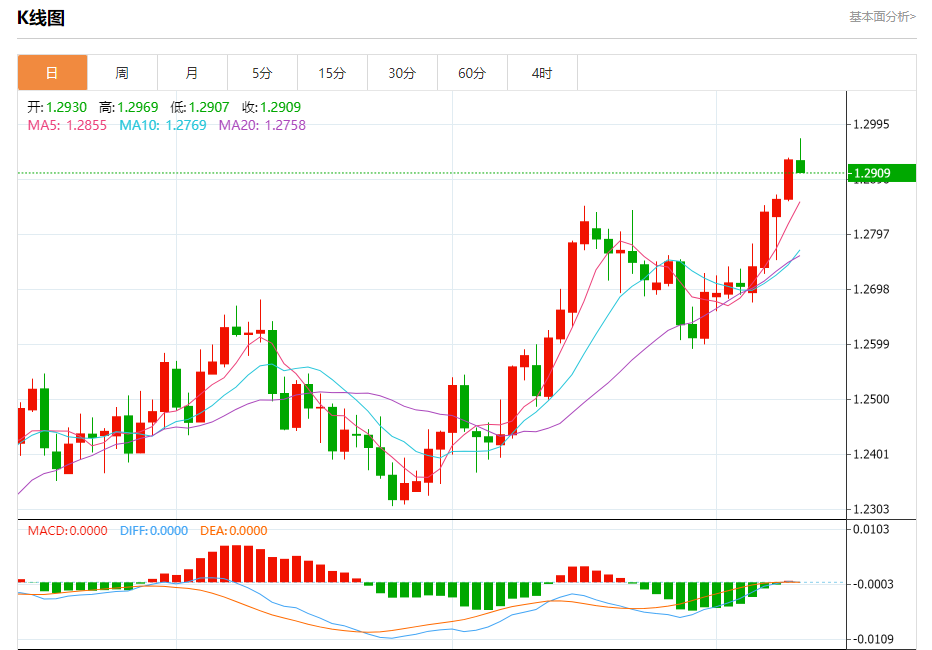Click the DEA:0.0000 label
932x650 pixels.
coord(234,531)
